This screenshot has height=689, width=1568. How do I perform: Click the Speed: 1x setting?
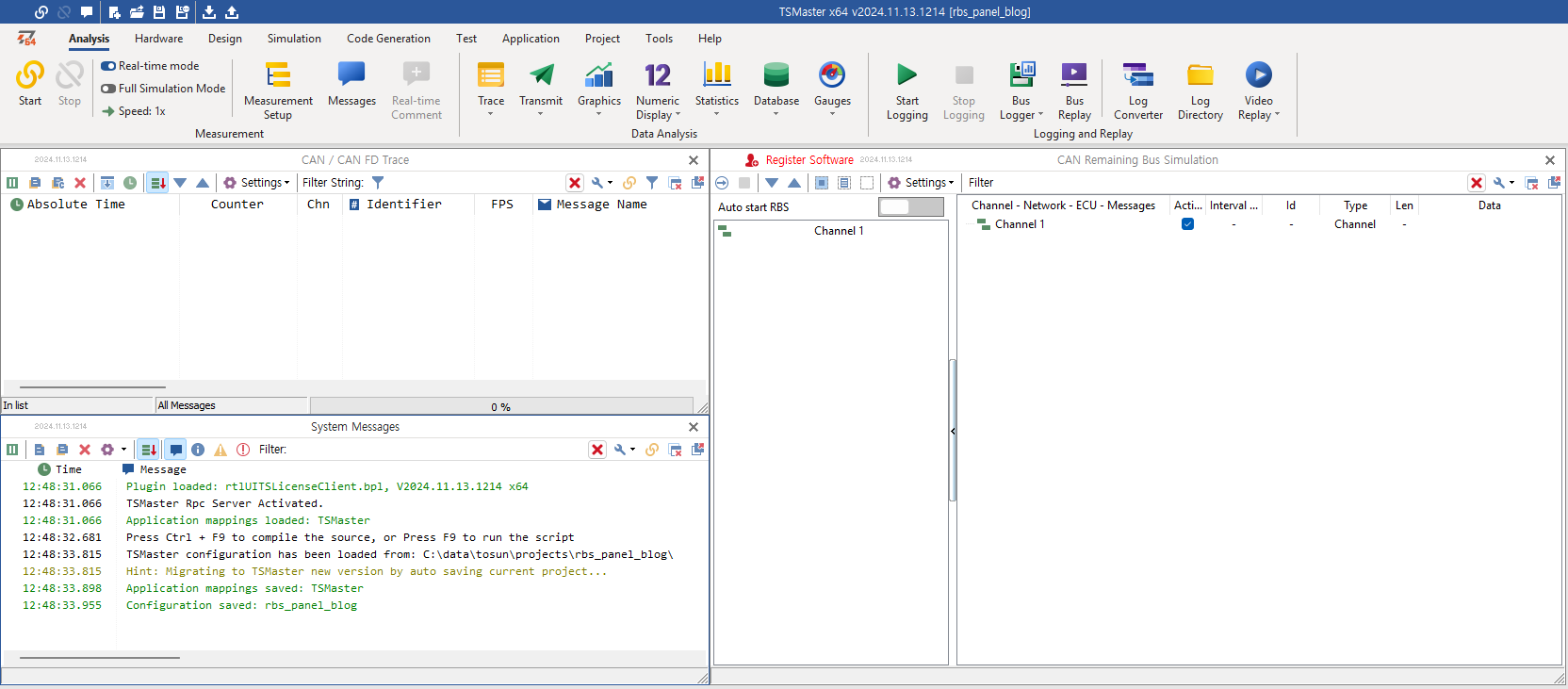[x=134, y=111]
